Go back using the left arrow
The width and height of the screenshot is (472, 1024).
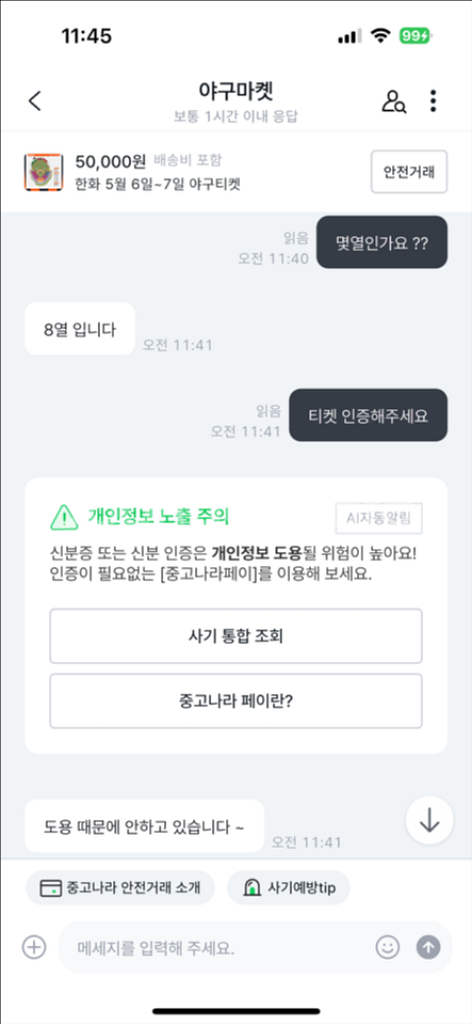click(35, 101)
